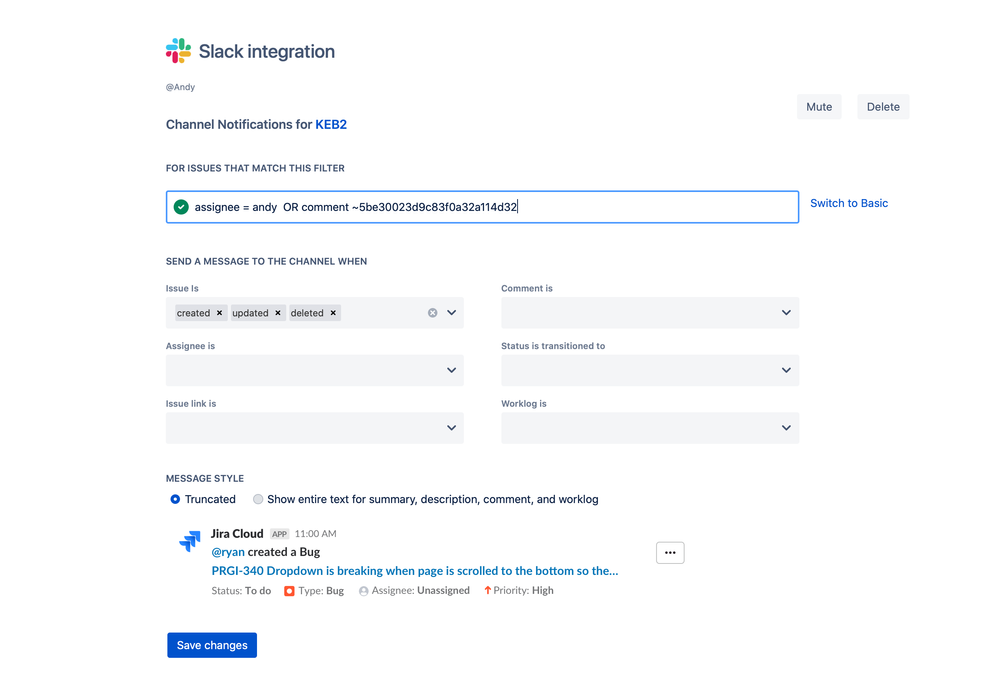Click the 'created' tag label
998x699 pixels.
(x=193, y=313)
